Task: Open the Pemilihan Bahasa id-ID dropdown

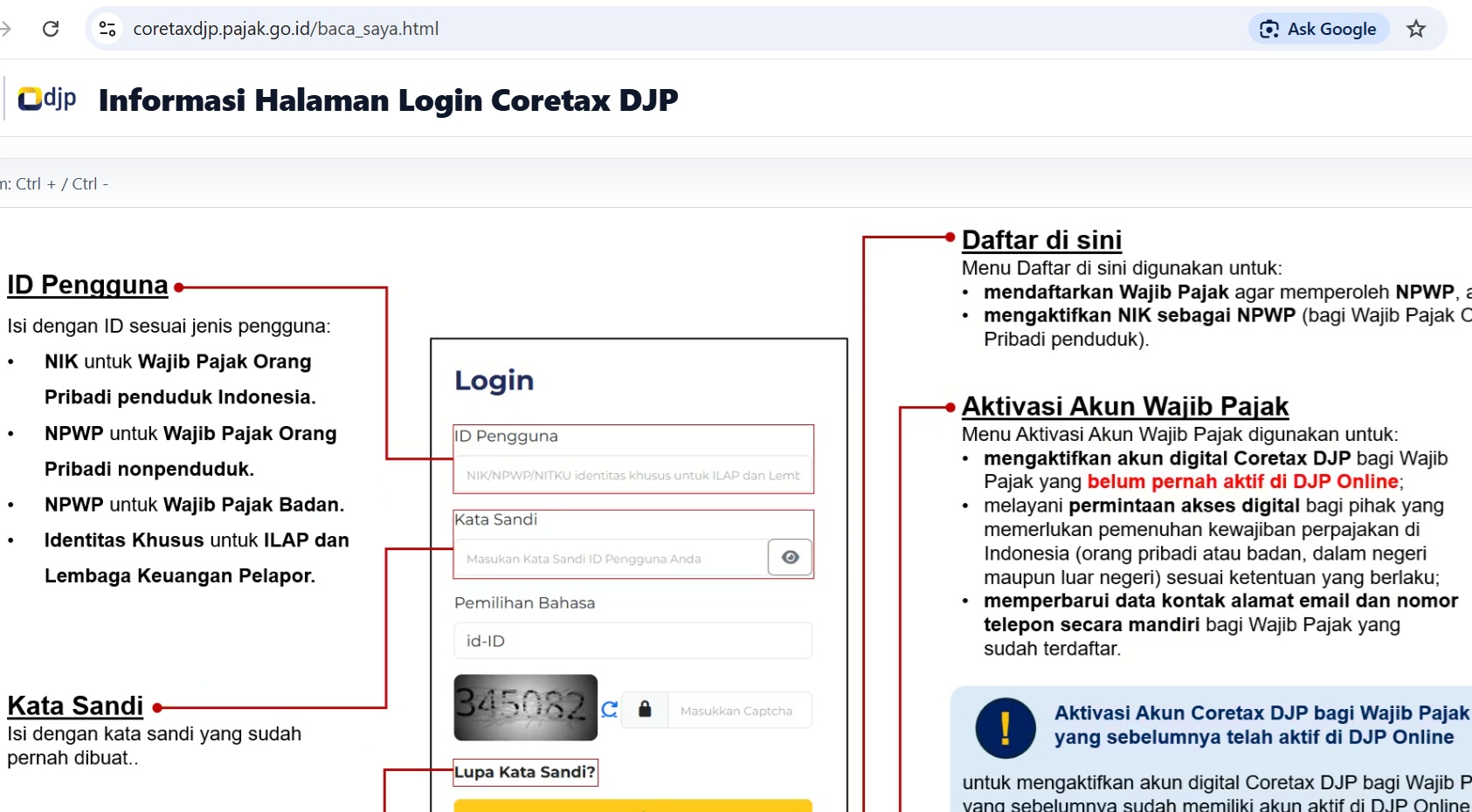Action: tap(632, 641)
